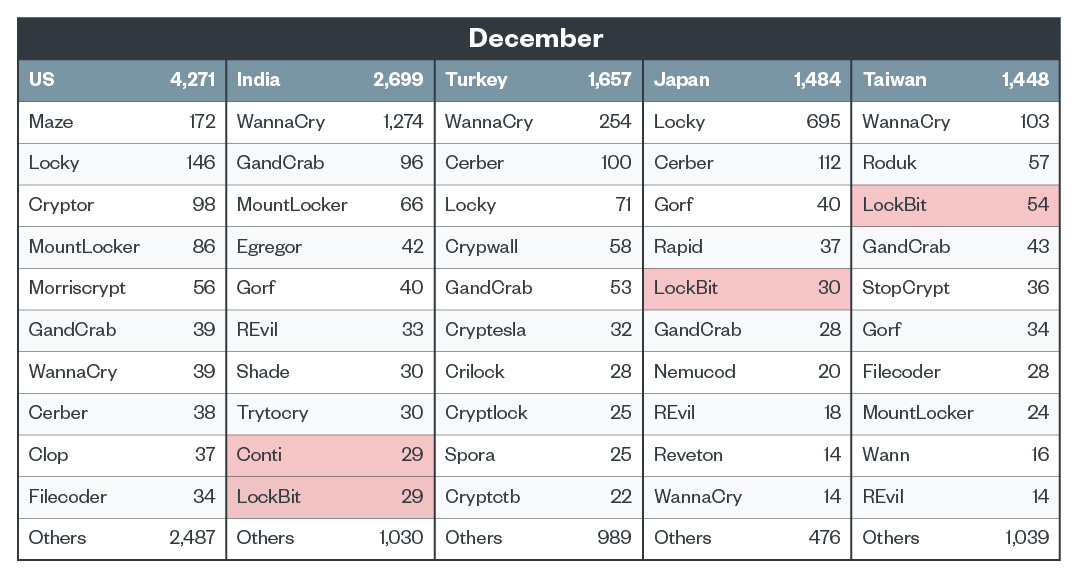Click the December table title
Viewport: 1078px width, 582px height.
pyautogui.click(x=537, y=38)
